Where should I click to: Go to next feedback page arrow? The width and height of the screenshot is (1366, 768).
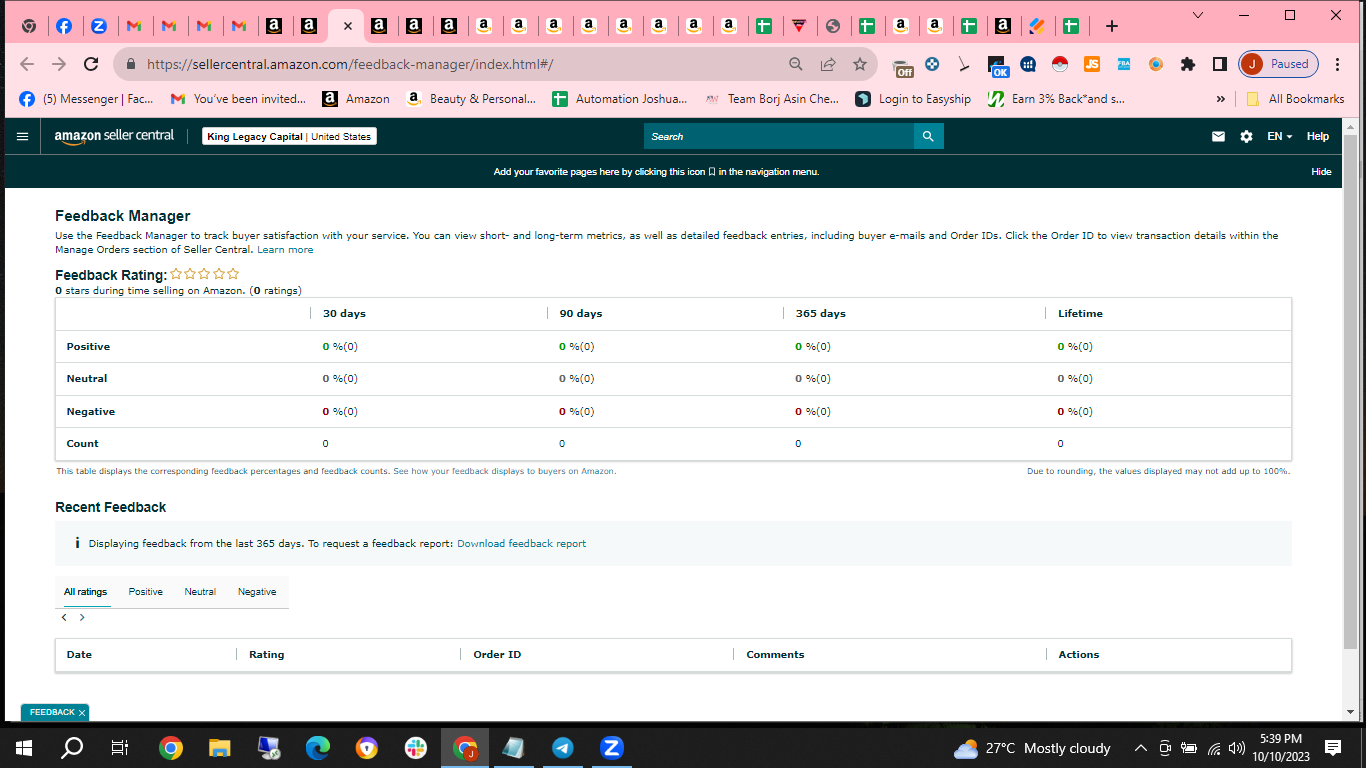pyautogui.click(x=82, y=618)
